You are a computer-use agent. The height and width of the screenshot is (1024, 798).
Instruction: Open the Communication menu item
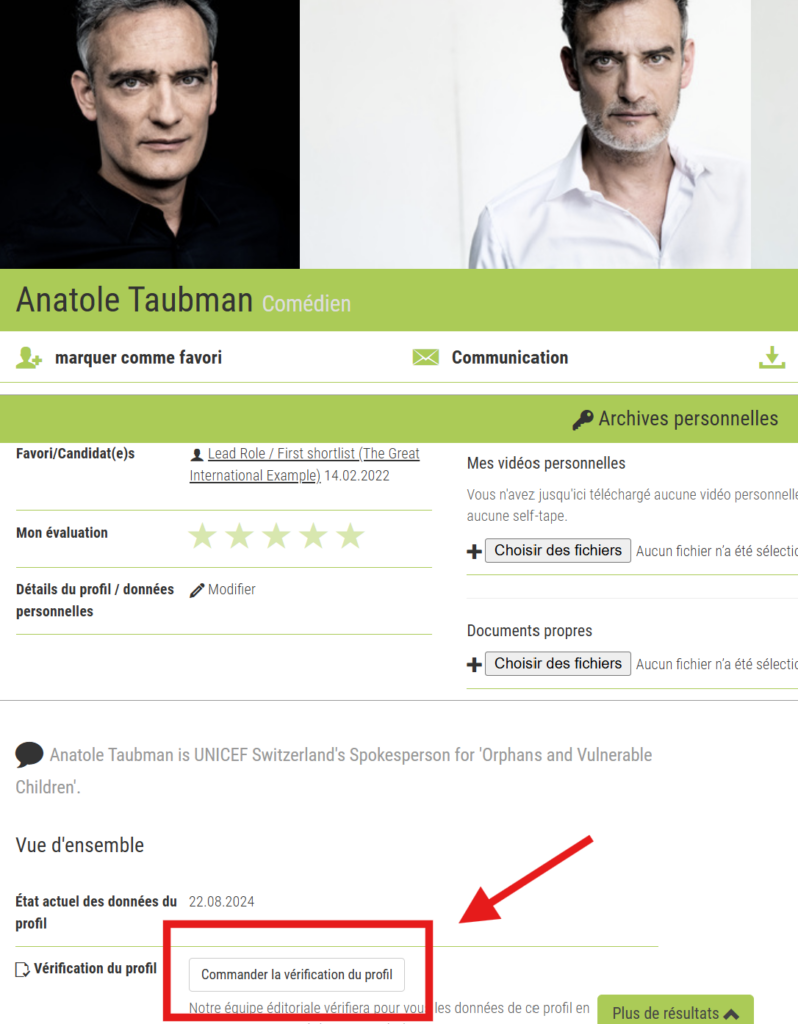tap(509, 358)
